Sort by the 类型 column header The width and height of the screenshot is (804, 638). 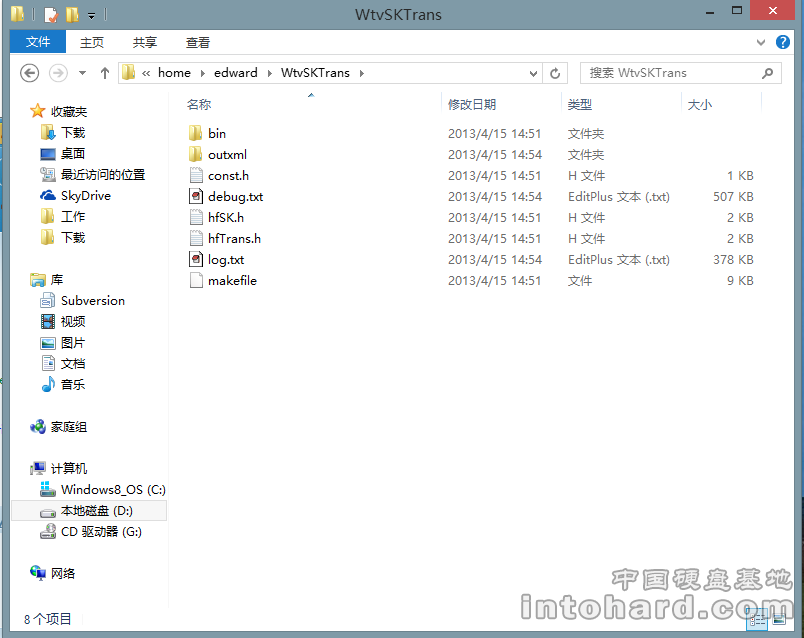(580, 105)
